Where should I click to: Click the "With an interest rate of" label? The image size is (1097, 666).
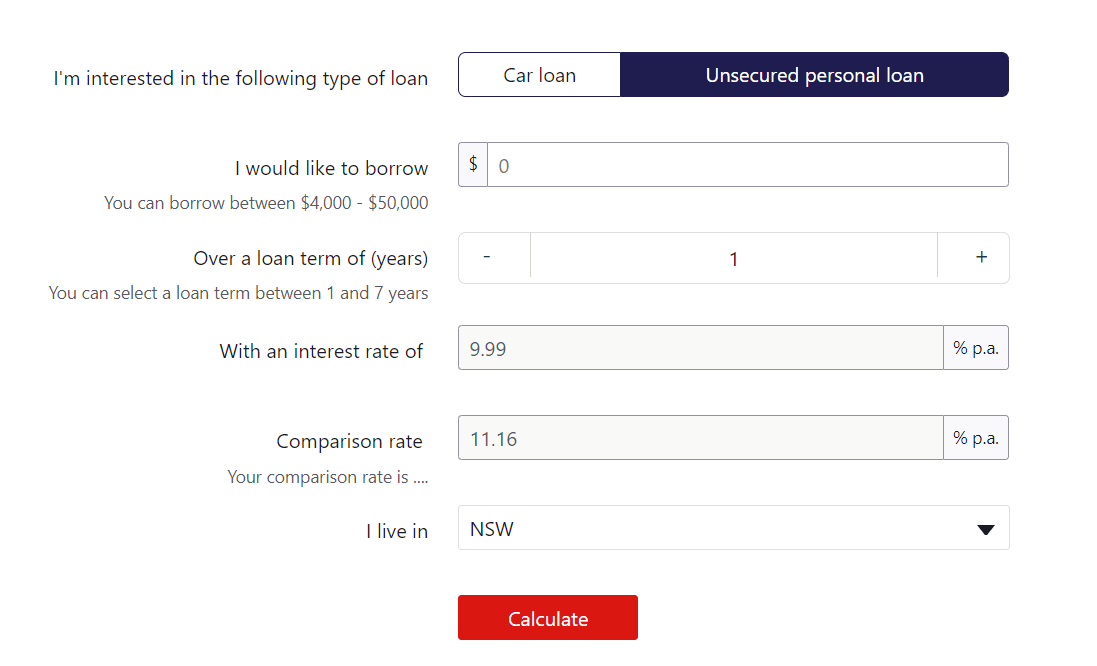coord(321,351)
